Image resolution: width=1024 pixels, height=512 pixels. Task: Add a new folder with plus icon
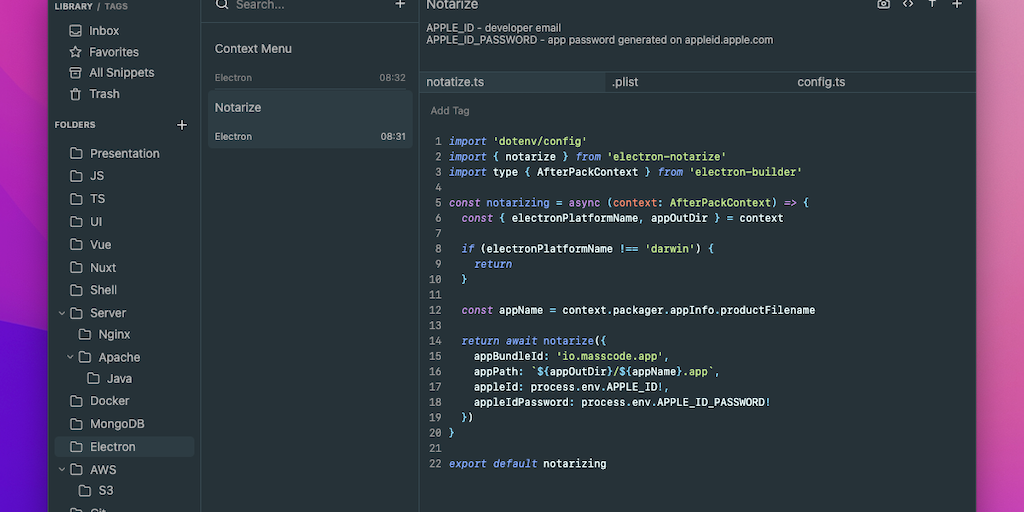point(182,125)
